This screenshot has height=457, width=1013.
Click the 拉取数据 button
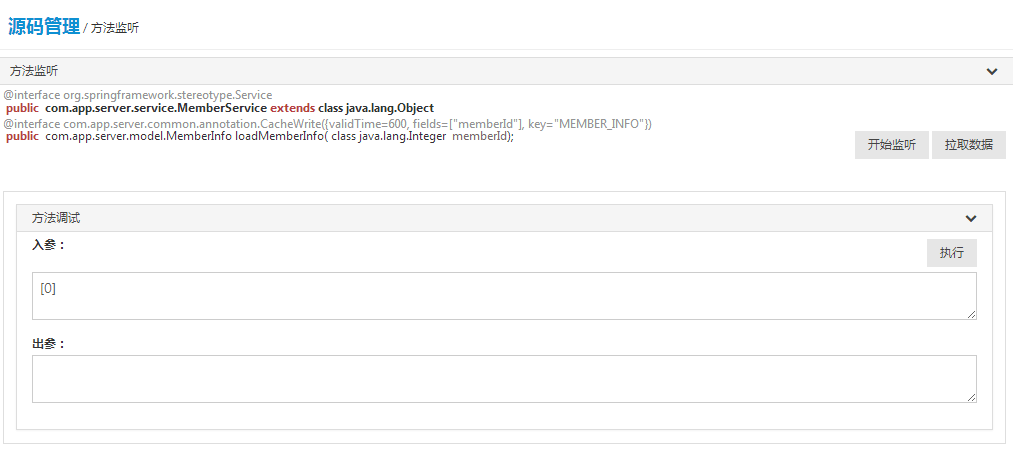[x=968, y=145]
